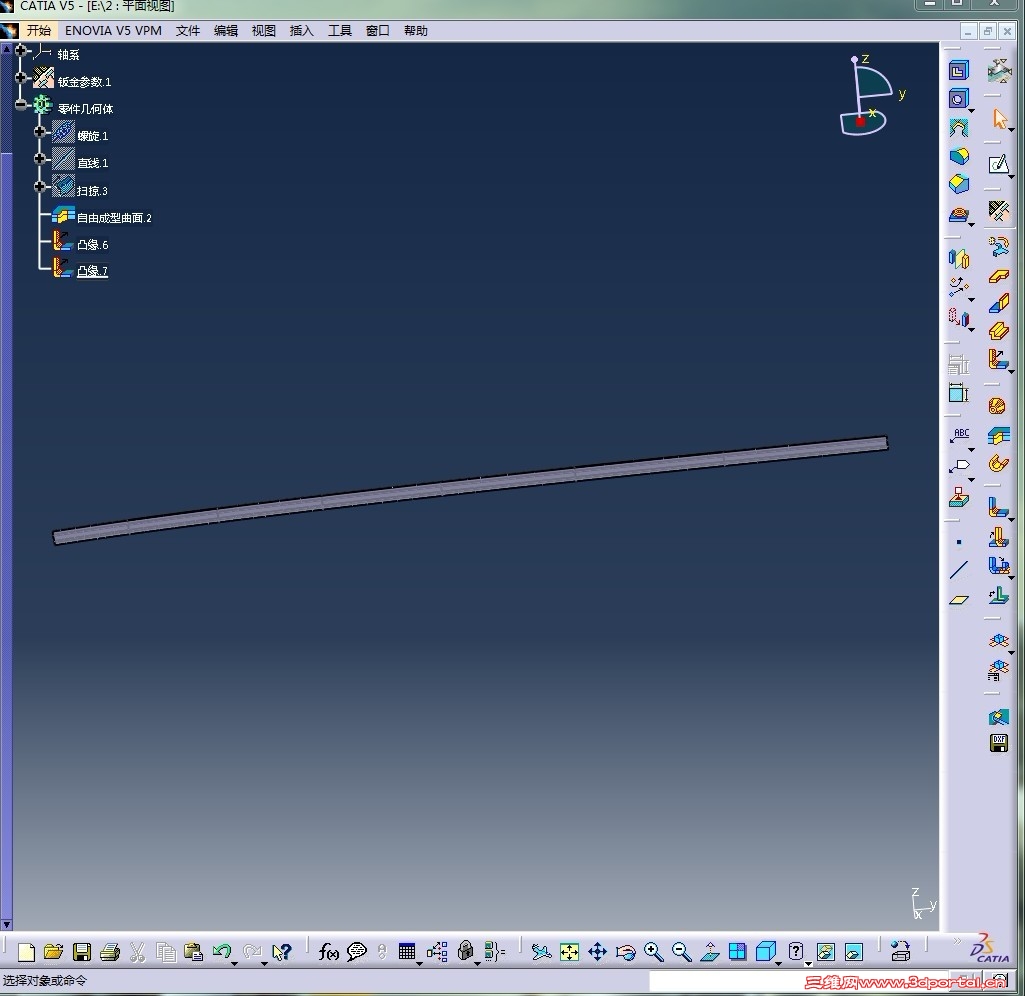Expand the 轴系 tree node

[22, 50]
